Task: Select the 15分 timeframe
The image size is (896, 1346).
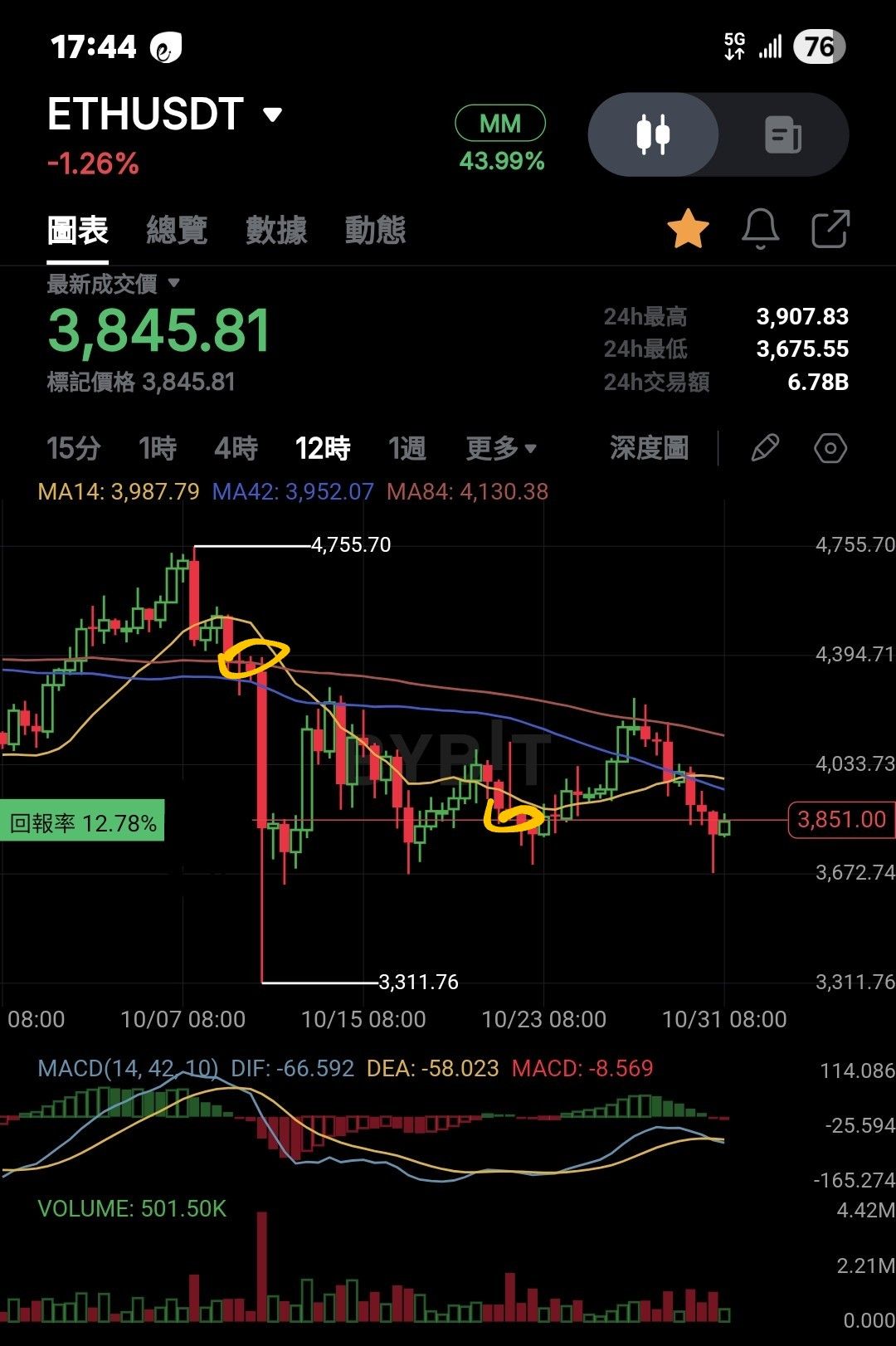Action: (x=73, y=448)
